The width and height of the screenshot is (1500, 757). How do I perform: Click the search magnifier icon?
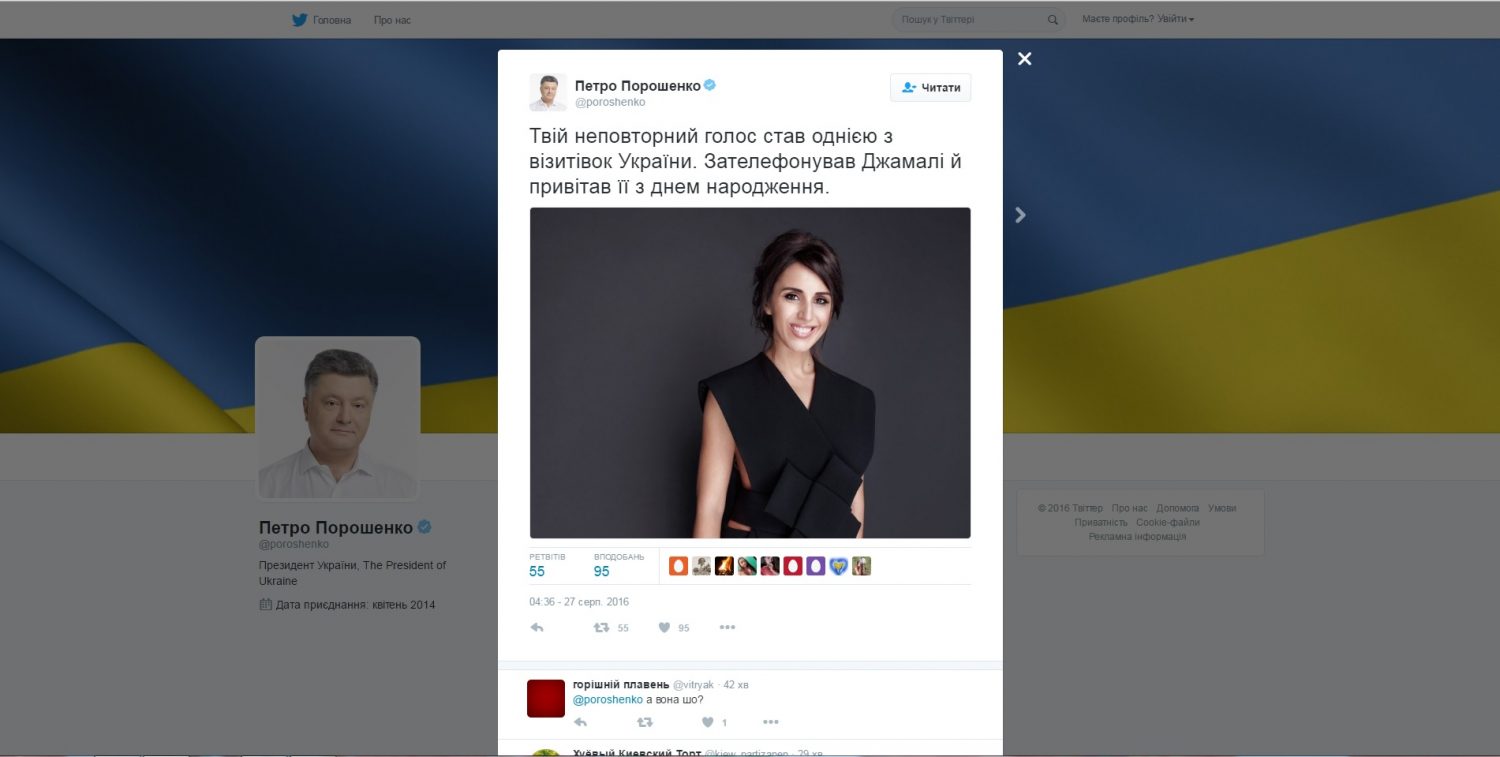[x=1052, y=19]
